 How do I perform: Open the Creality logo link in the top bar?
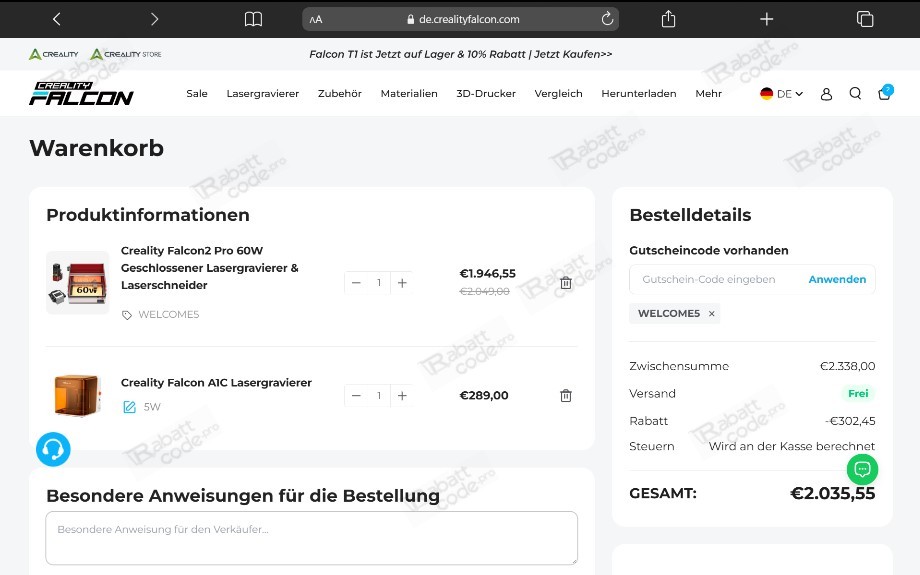53,54
